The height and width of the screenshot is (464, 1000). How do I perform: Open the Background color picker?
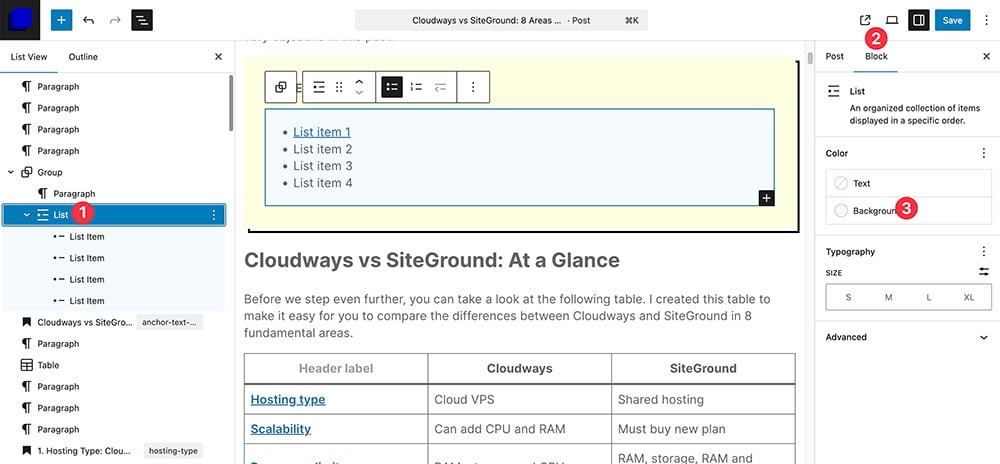point(908,210)
